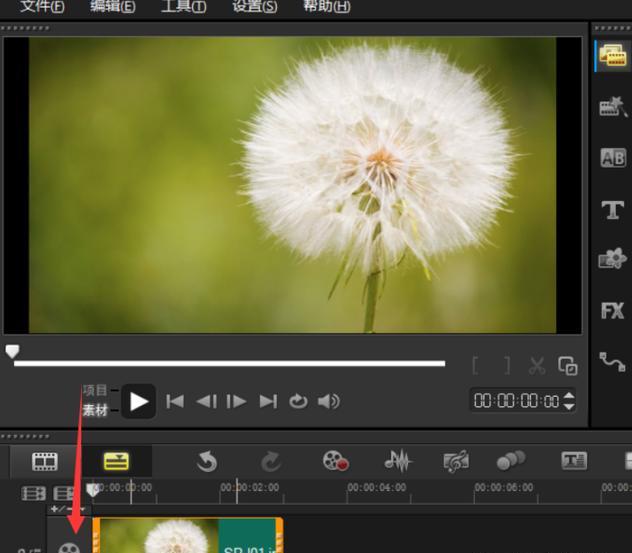The width and height of the screenshot is (632, 553).
Task: Enlarge the preview window
Action: click(x=567, y=366)
